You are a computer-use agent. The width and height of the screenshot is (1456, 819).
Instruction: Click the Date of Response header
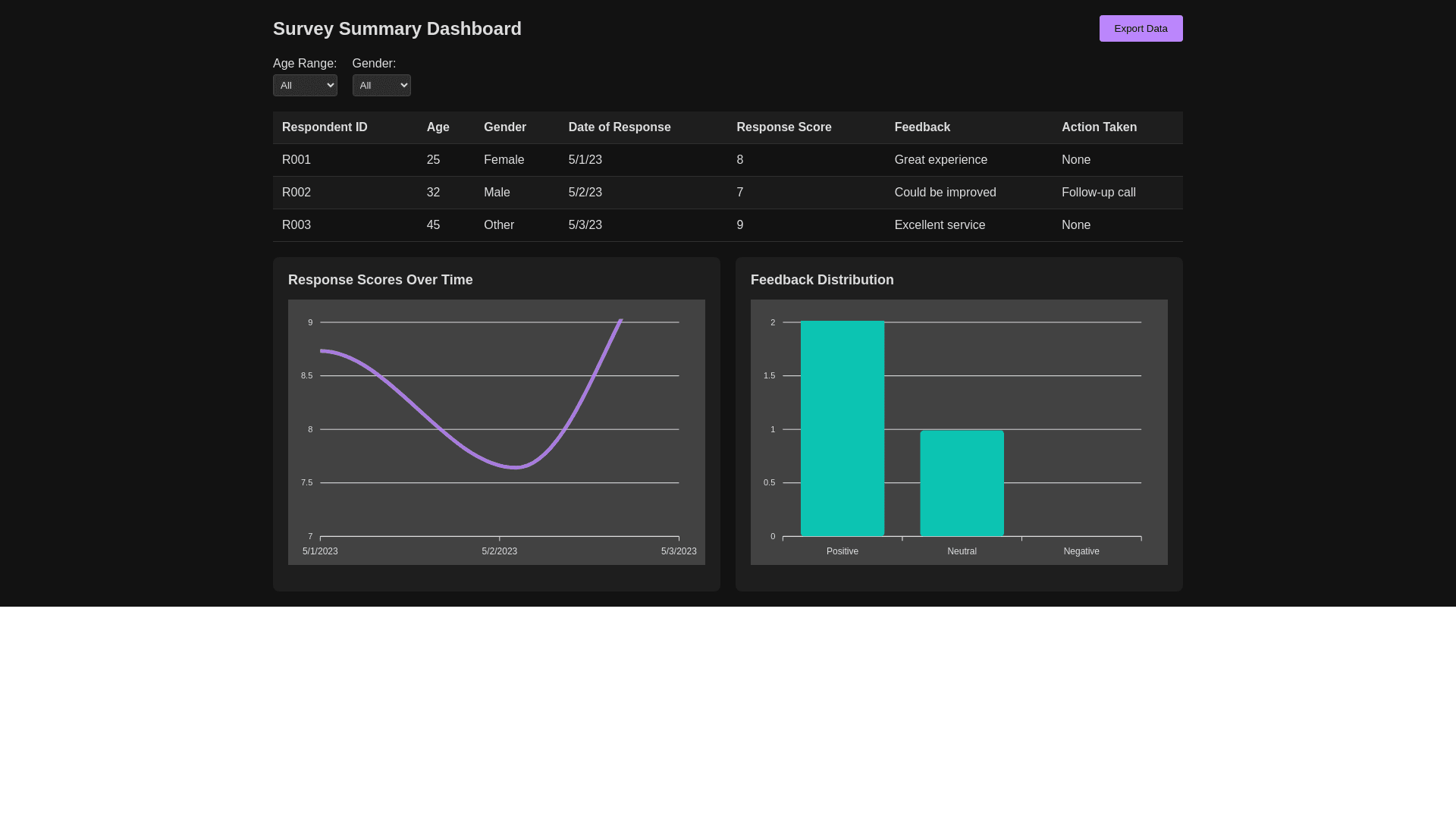point(619,127)
